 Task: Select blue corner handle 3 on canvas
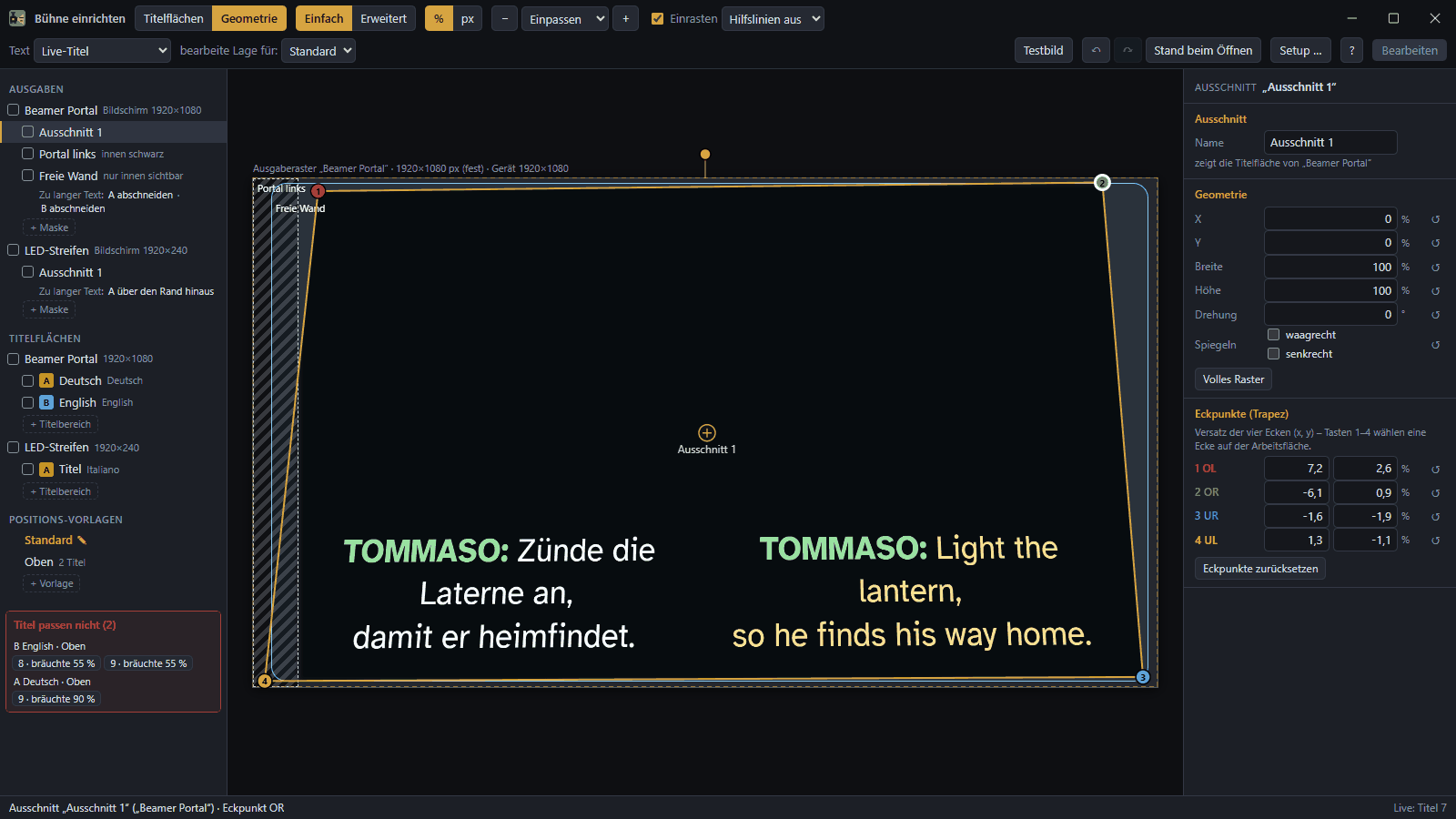click(1143, 677)
